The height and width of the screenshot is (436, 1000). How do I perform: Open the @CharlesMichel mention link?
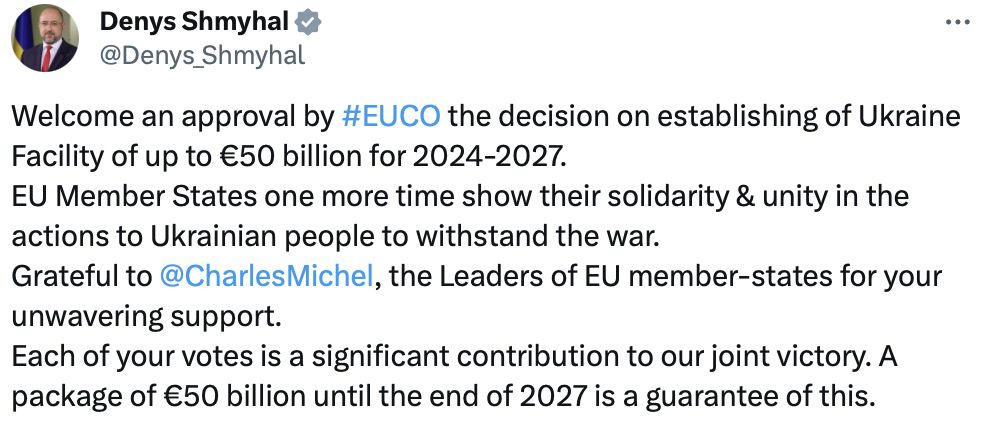click(267, 275)
